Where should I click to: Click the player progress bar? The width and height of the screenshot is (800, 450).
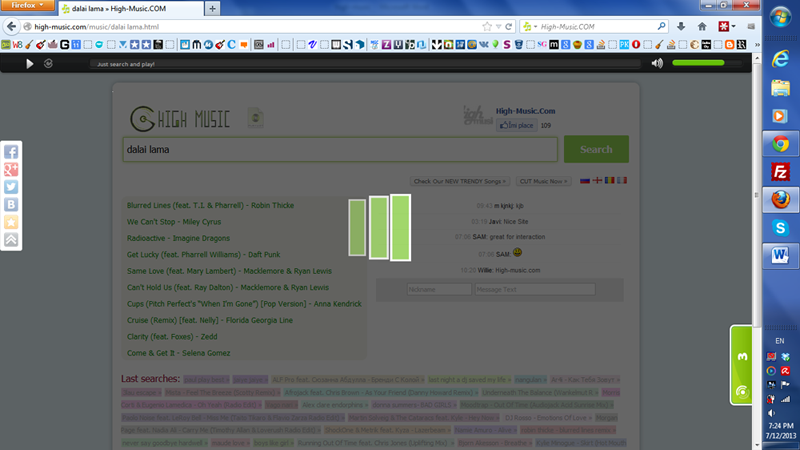tap(365, 64)
